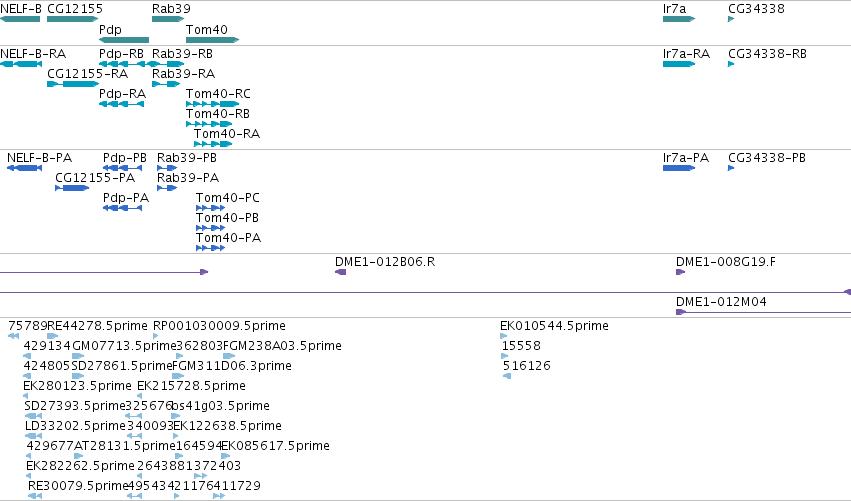Select the Tom40-PA protein feature
The width and height of the screenshot is (851, 501).
(211, 249)
